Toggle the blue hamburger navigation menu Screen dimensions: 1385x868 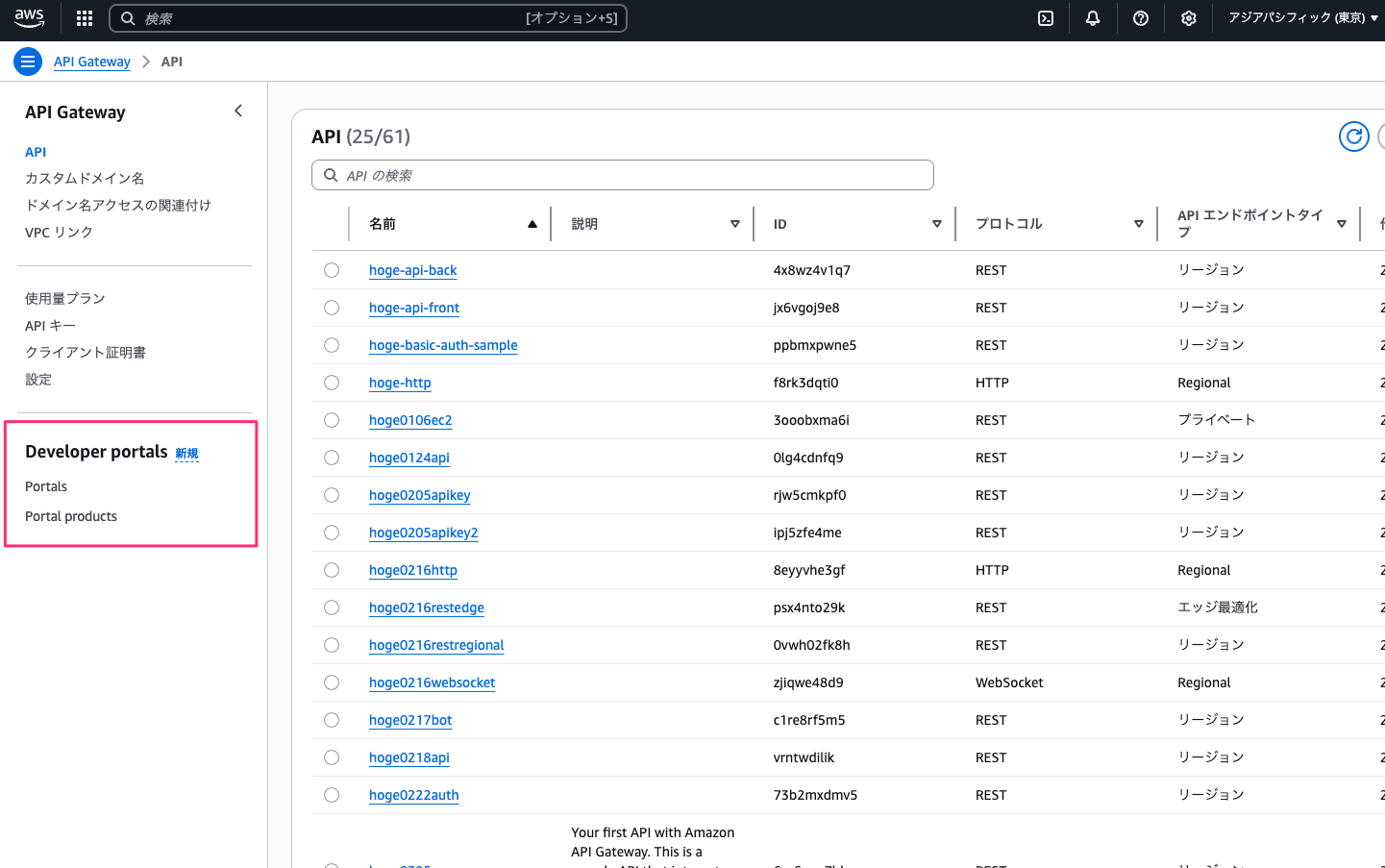tap(28, 62)
